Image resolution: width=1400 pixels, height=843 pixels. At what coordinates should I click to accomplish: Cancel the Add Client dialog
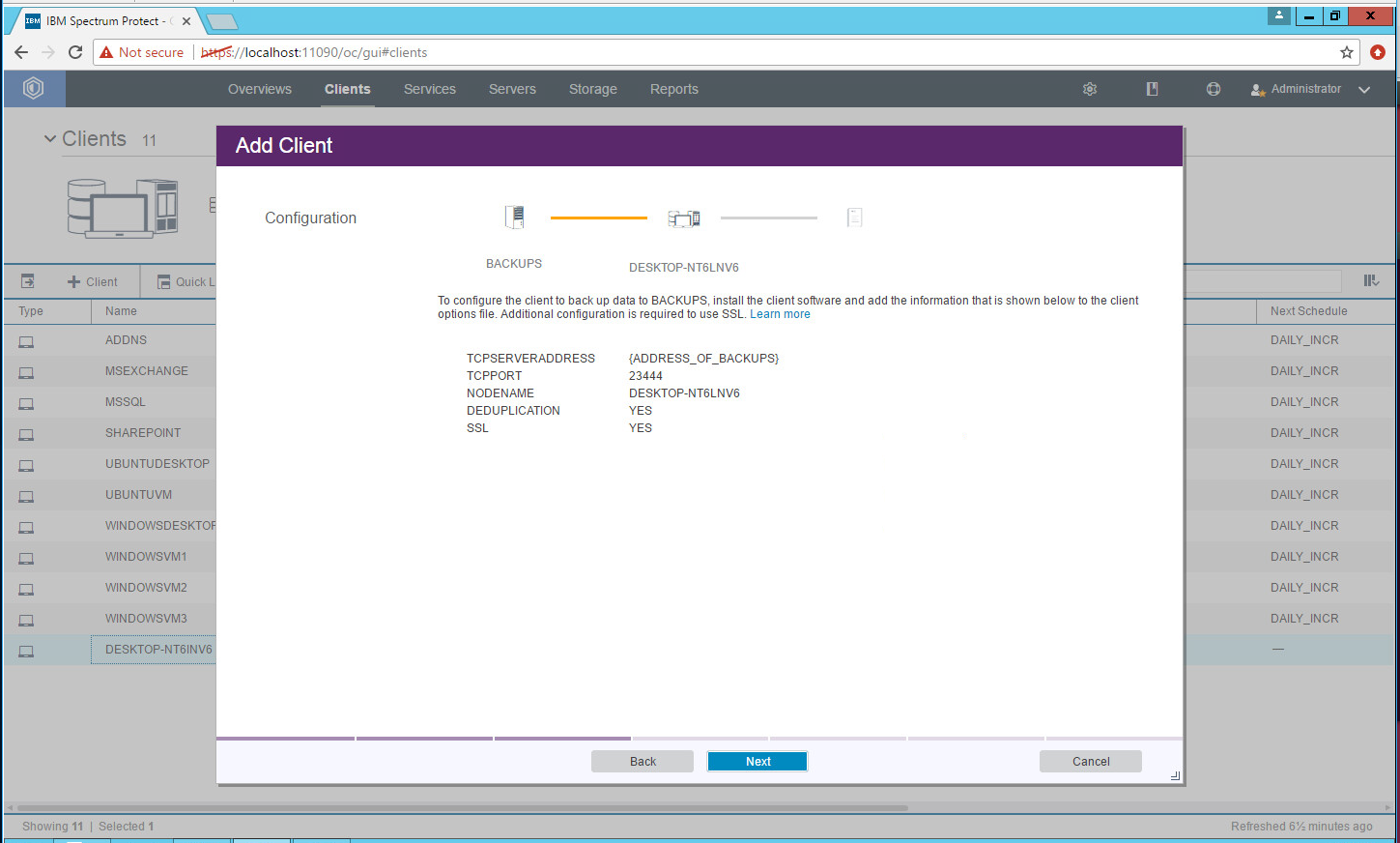[x=1090, y=762]
